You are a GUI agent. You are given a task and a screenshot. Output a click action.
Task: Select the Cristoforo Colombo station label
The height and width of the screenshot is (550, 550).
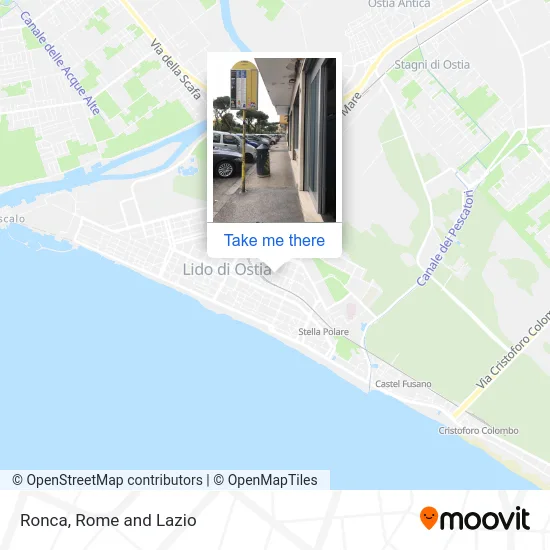[478, 430]
